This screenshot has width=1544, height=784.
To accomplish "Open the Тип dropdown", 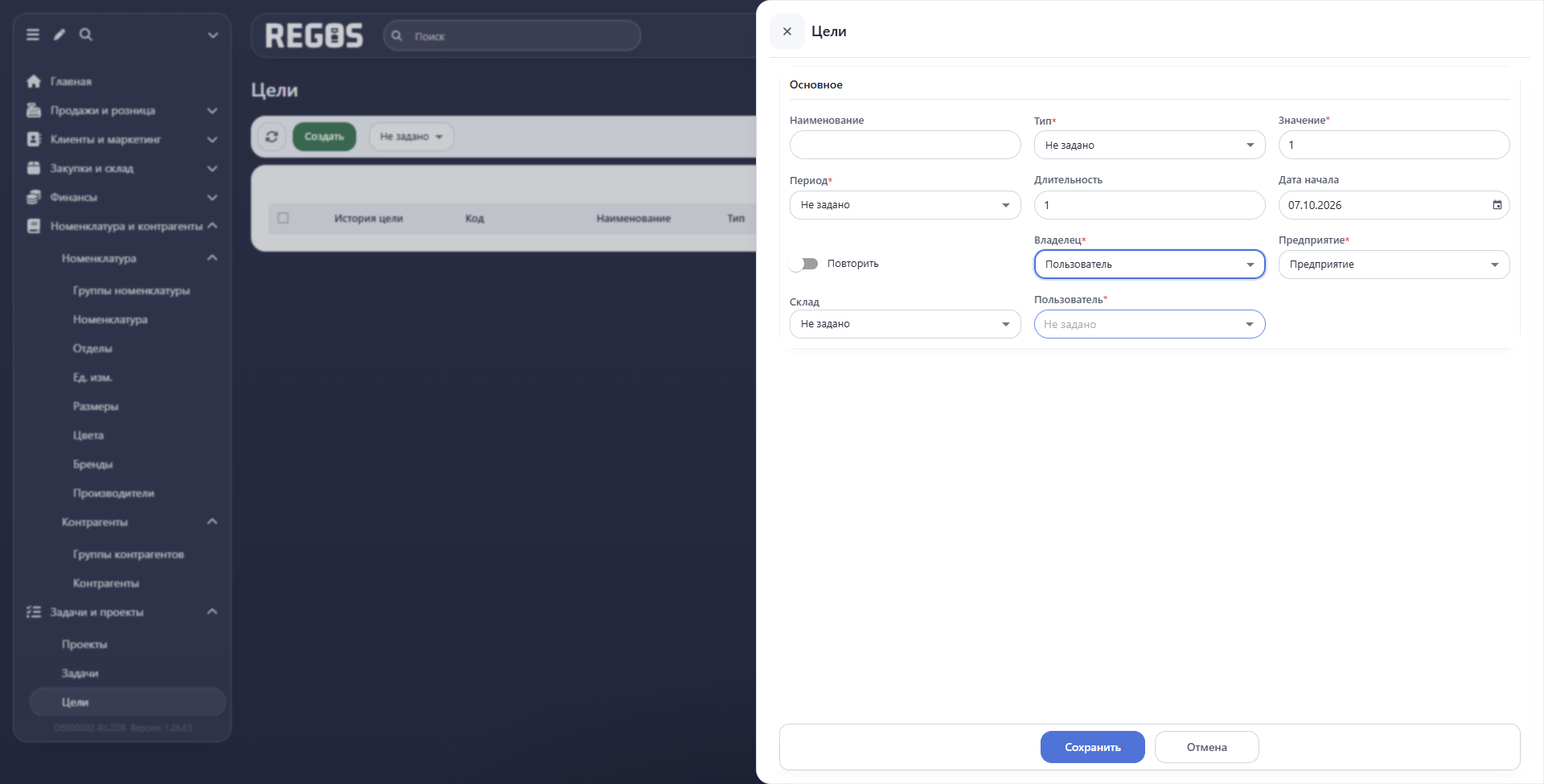I will [x=1149, y=145].
